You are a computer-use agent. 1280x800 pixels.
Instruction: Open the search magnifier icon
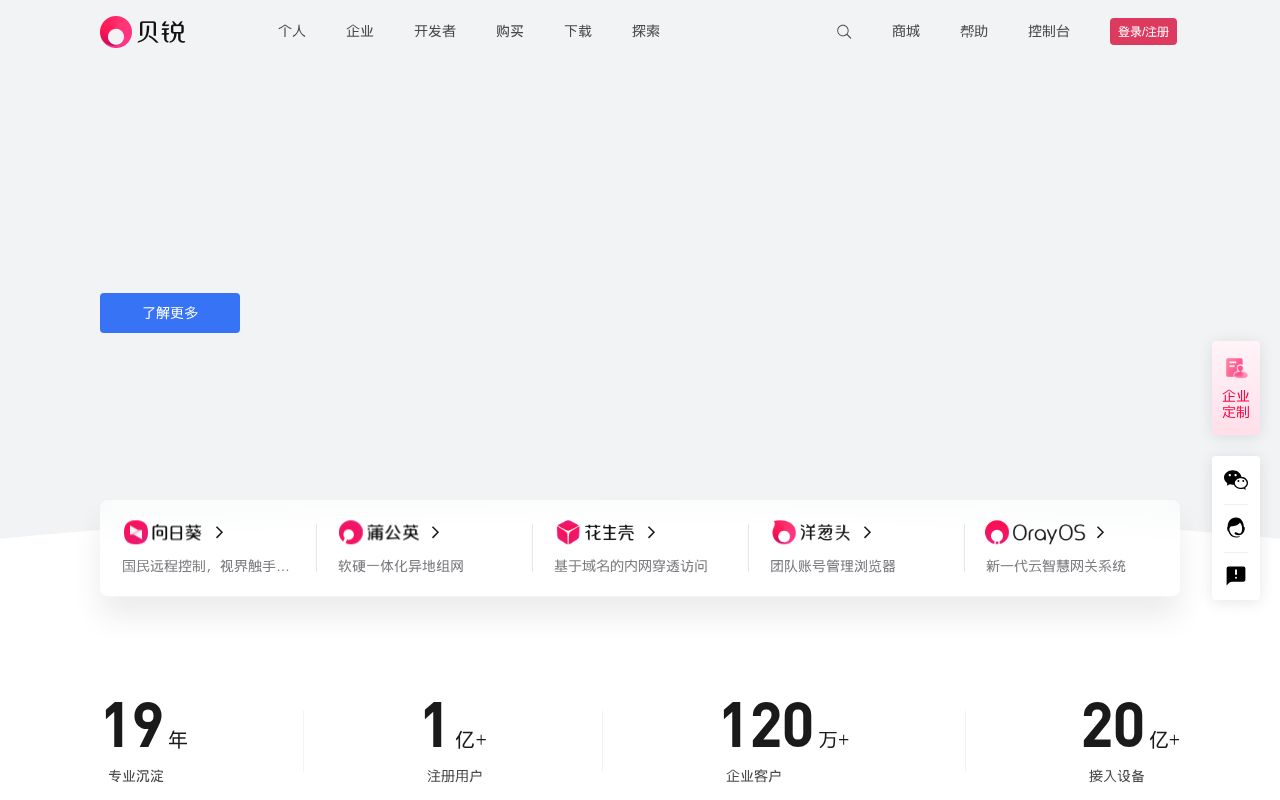point(844,32)
